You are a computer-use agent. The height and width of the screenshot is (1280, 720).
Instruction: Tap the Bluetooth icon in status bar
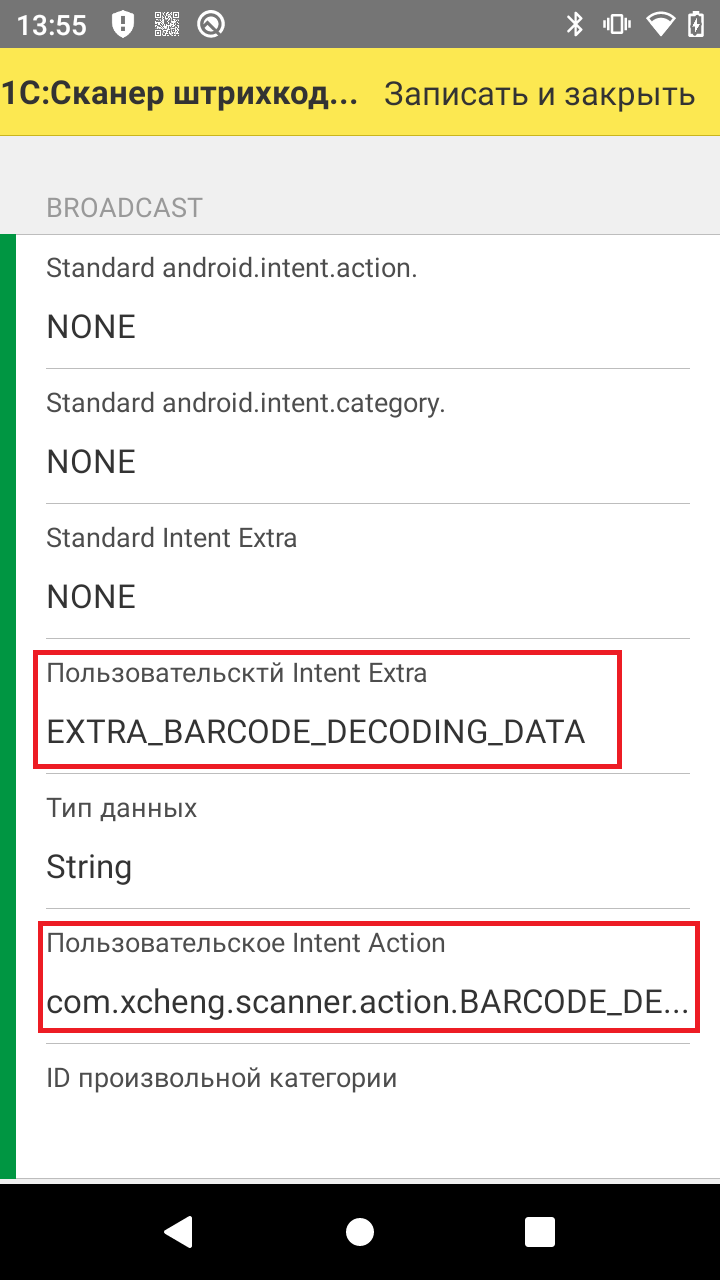(x=575, y=25)
